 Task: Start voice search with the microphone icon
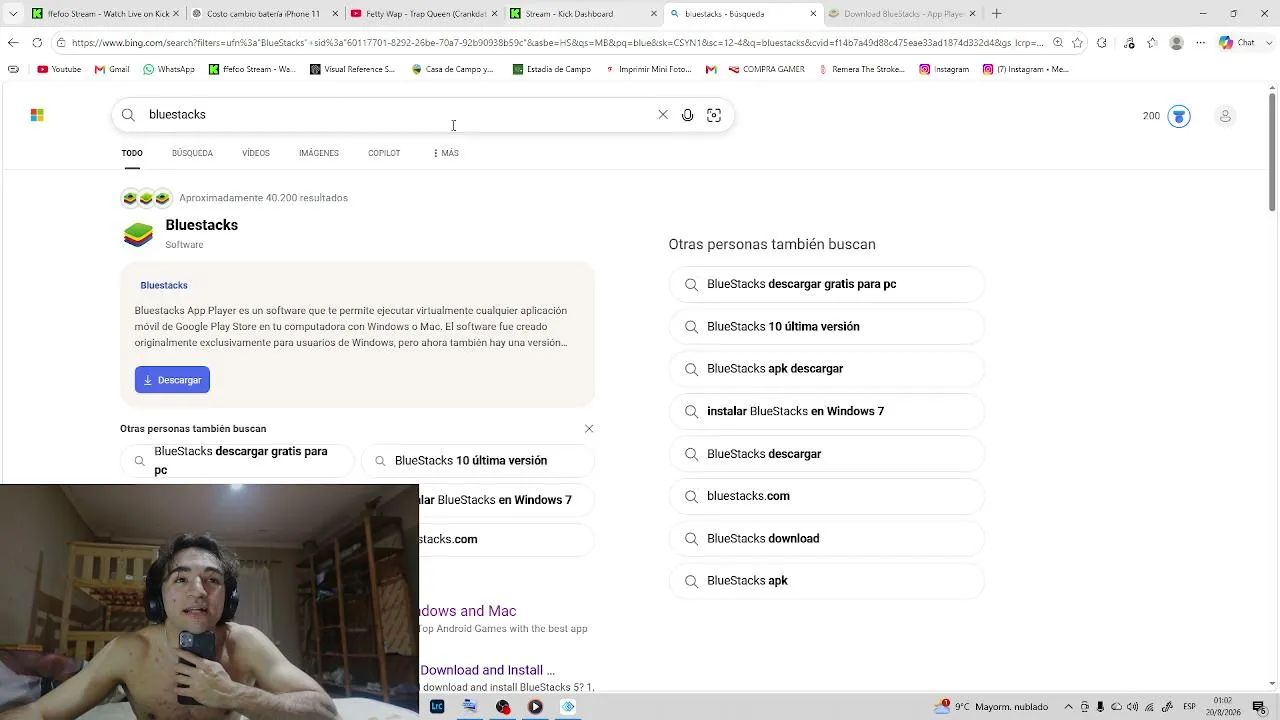point(688,115)
